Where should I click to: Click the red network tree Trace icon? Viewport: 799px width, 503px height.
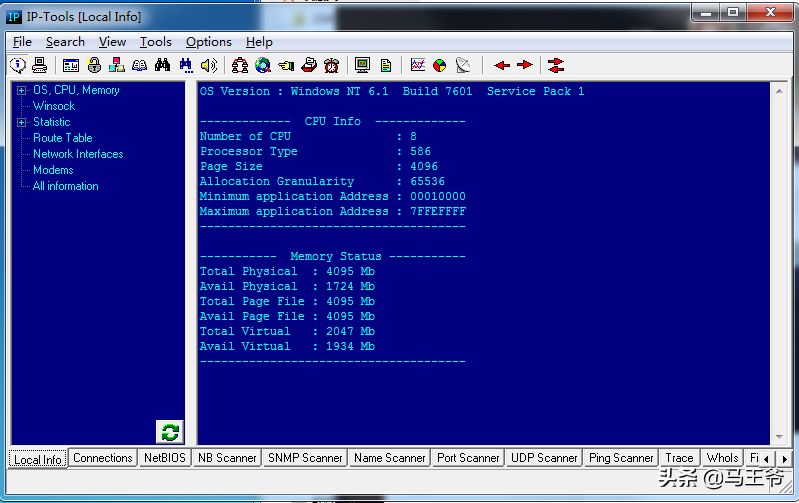point(239,65)
